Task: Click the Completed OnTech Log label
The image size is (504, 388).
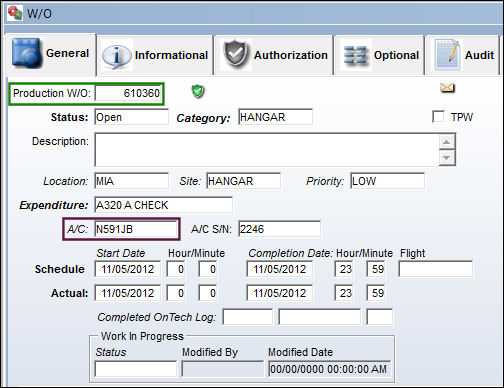Action: [157, 317]
